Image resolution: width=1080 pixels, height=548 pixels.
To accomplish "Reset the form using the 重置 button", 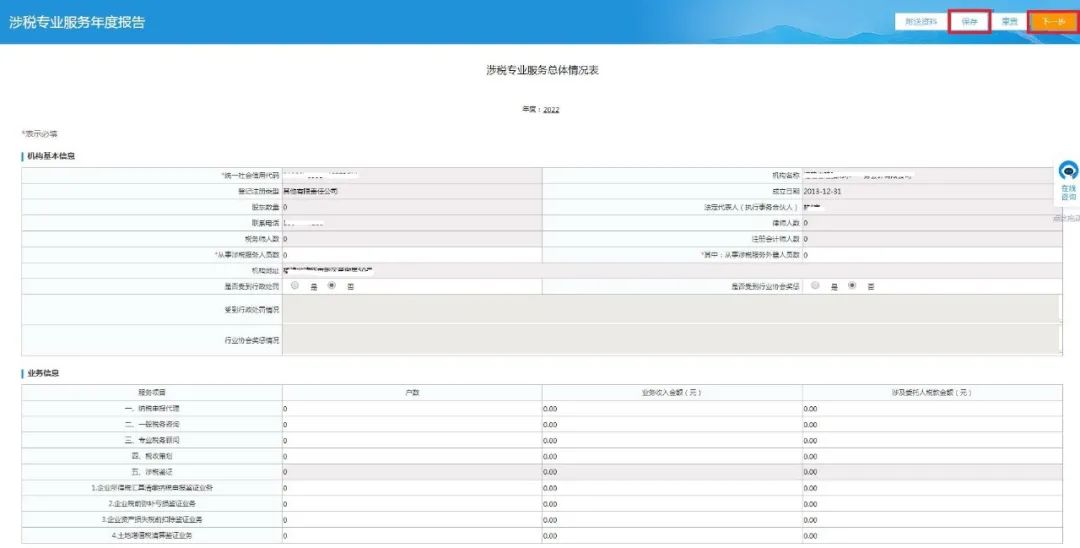I will click(1009, 22).
